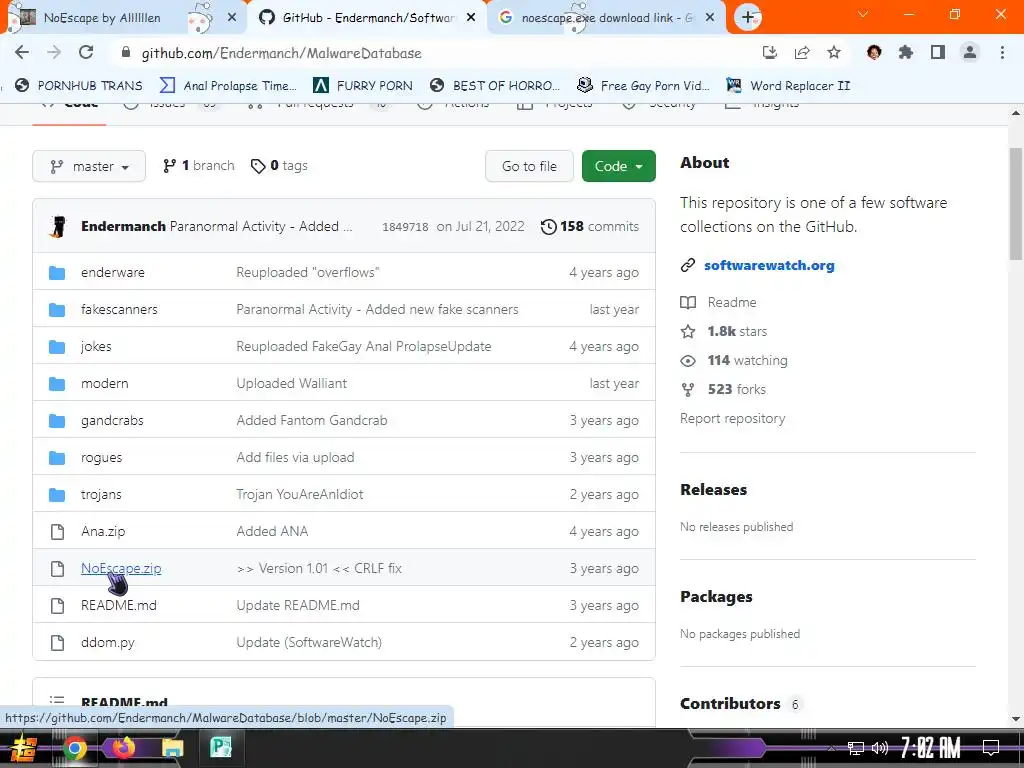Open the gandcrabs folder
Viewport: 1024px width, 768px height.
pyautogui.click(x=112, y=421)
